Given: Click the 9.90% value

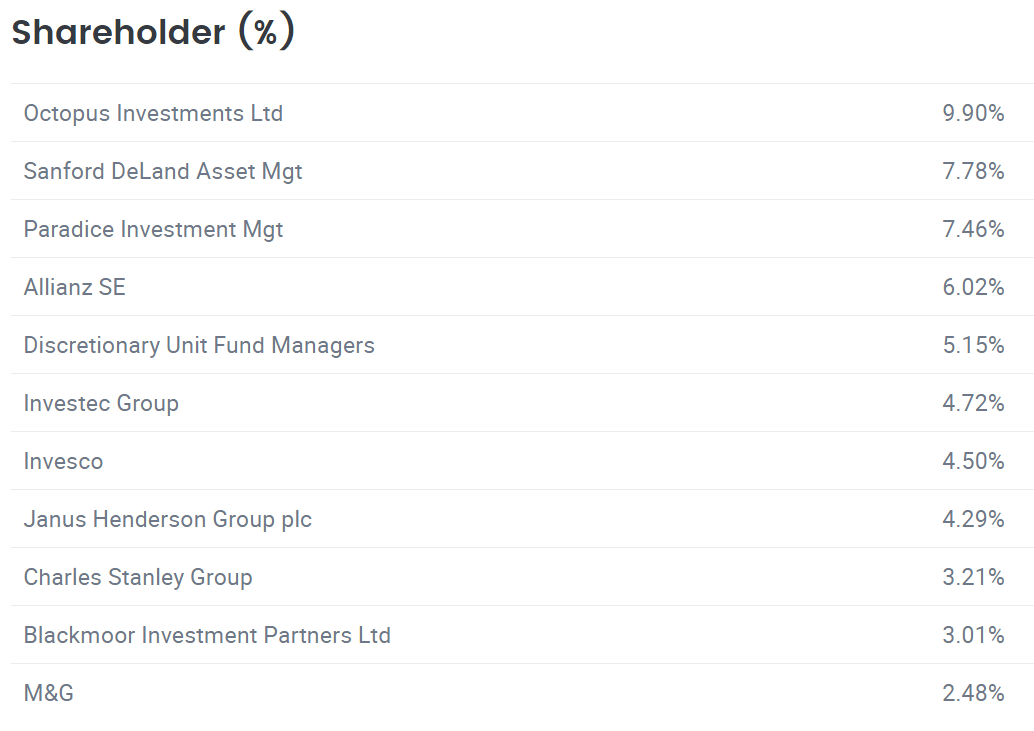Looking at the screenshot, I should 973,113.
